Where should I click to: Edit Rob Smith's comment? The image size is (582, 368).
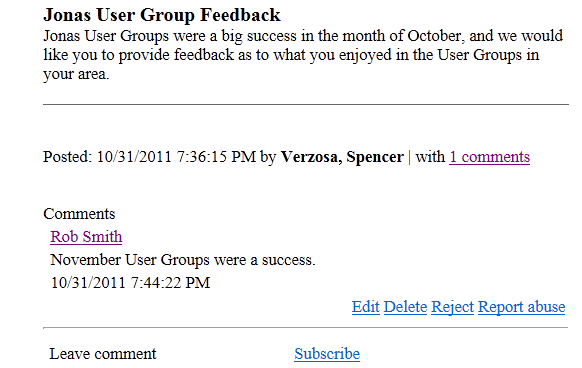[x=366, y=307]
